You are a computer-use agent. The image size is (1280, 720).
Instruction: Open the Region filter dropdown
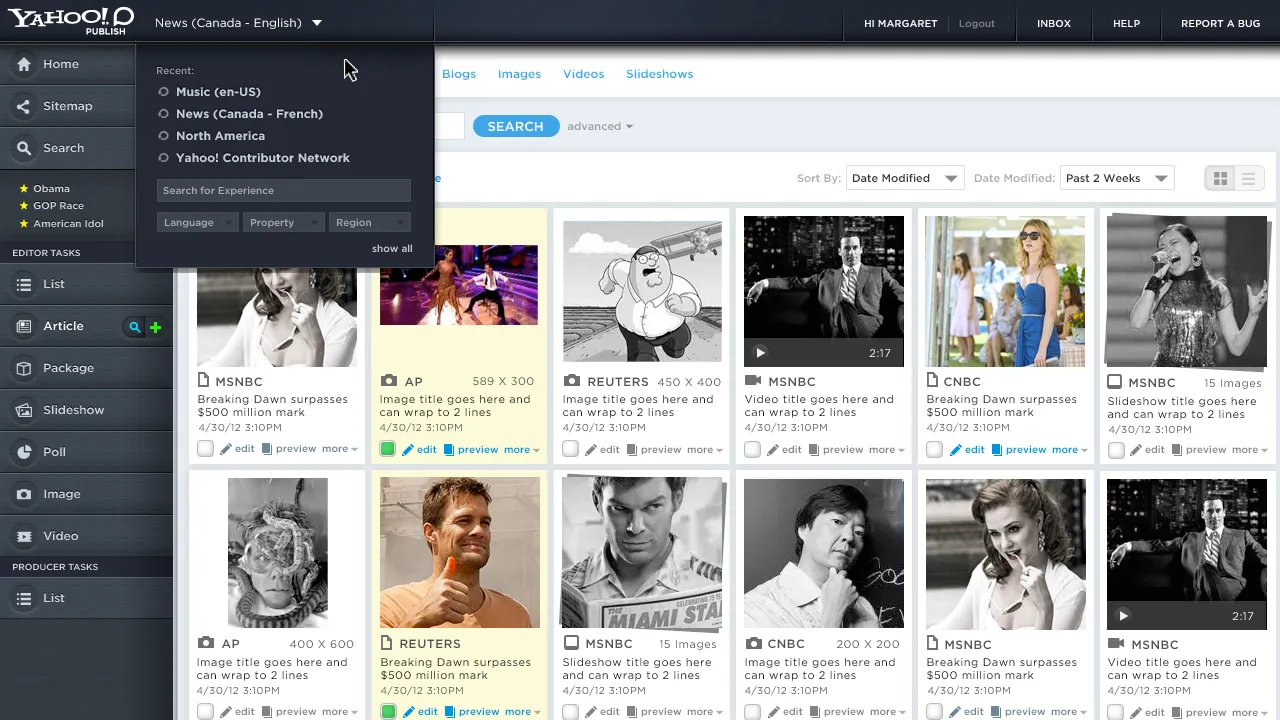370,223
